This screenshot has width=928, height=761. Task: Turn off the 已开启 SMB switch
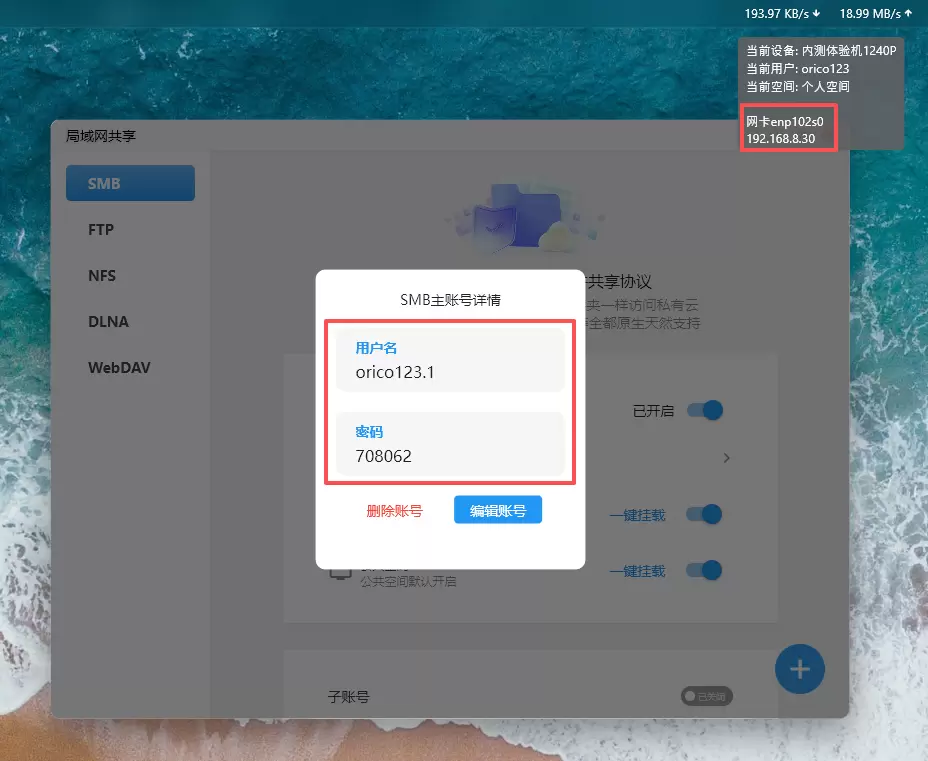[x=704, y=410]
